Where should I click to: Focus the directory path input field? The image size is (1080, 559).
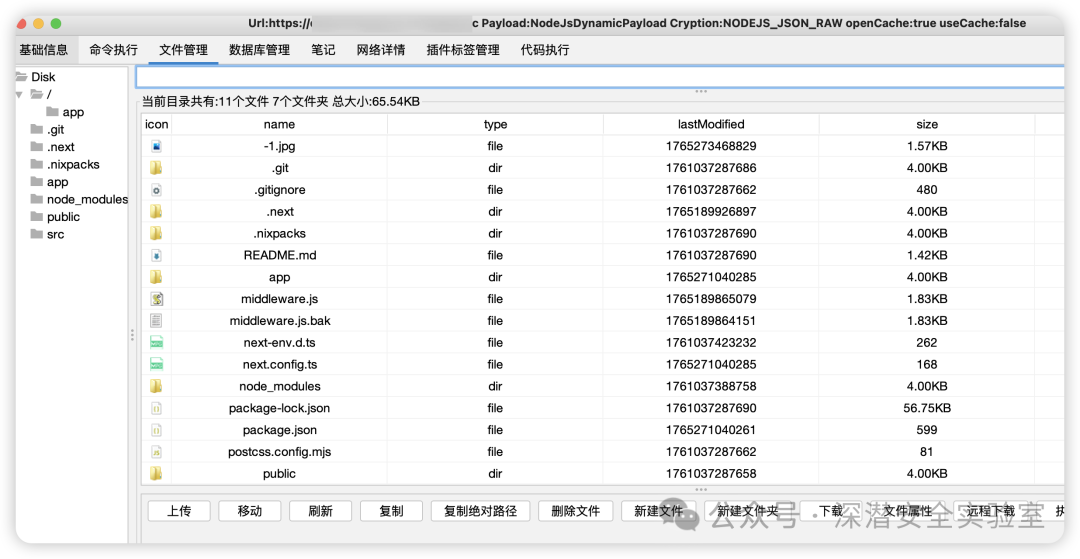coord(599,76)
